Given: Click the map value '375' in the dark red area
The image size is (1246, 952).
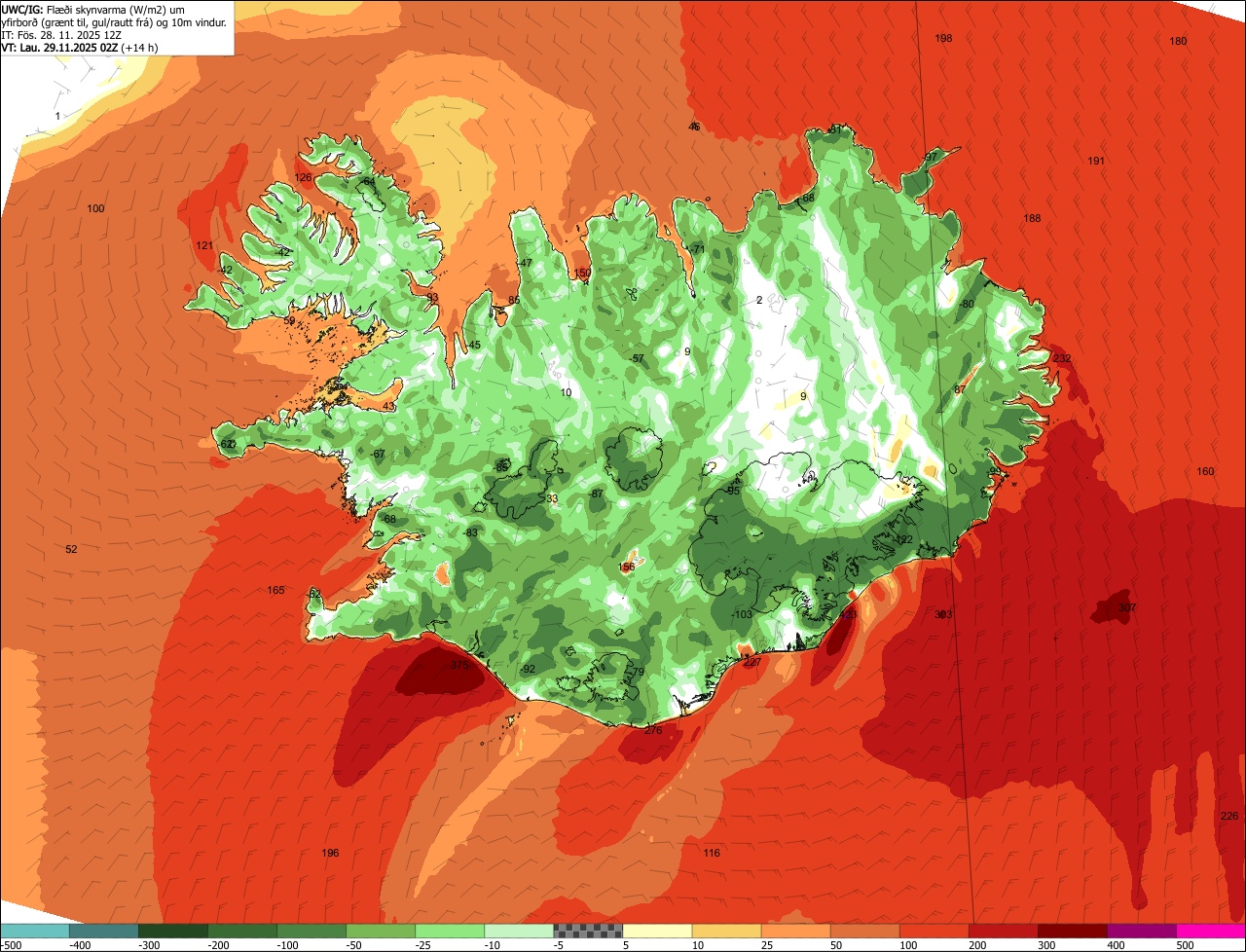Looking at the screenshot, I should tap(459, 665).
